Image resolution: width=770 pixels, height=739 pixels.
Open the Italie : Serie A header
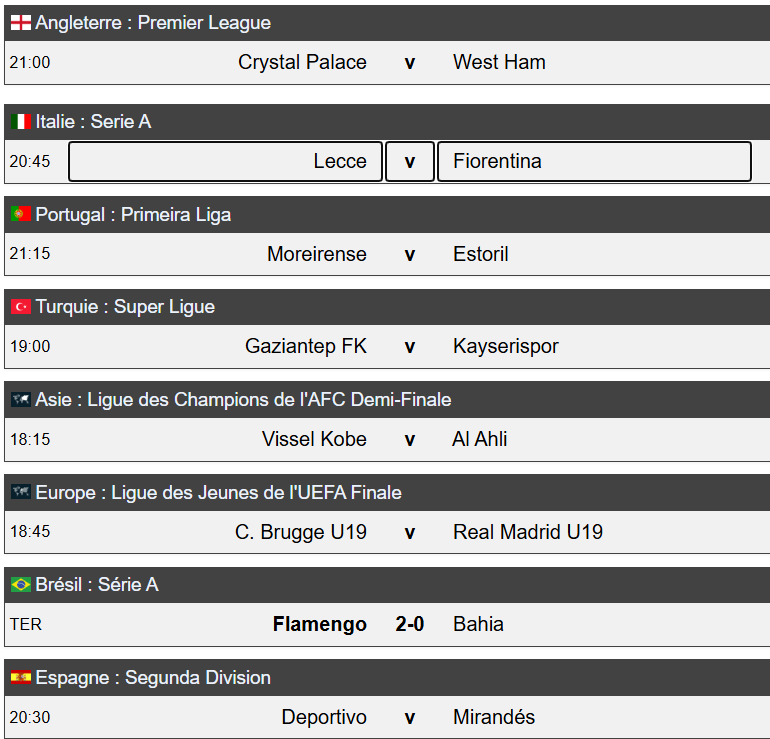tap(93, 122)
